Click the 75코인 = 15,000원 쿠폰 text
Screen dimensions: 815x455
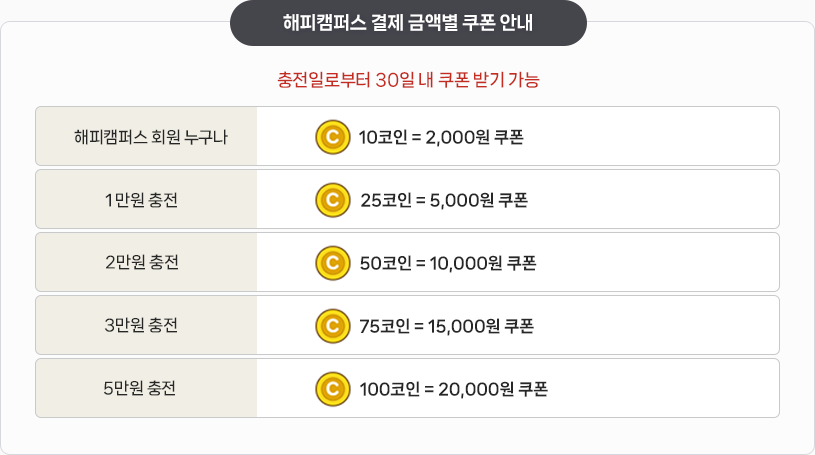coord(446,326)
